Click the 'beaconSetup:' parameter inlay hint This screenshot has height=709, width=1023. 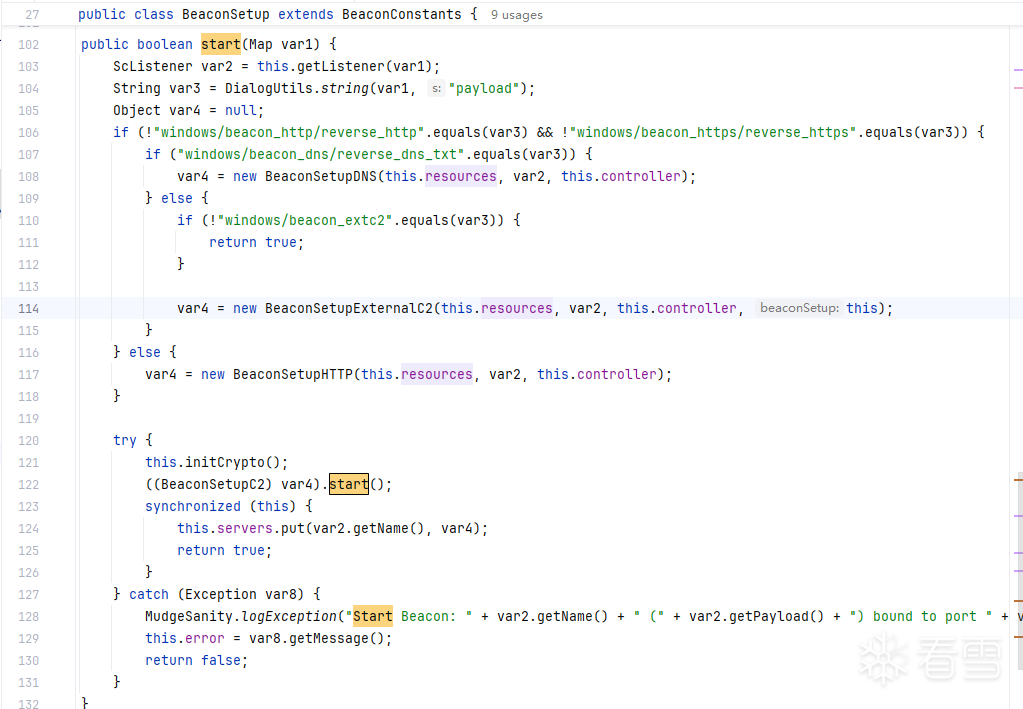point(799,308)
